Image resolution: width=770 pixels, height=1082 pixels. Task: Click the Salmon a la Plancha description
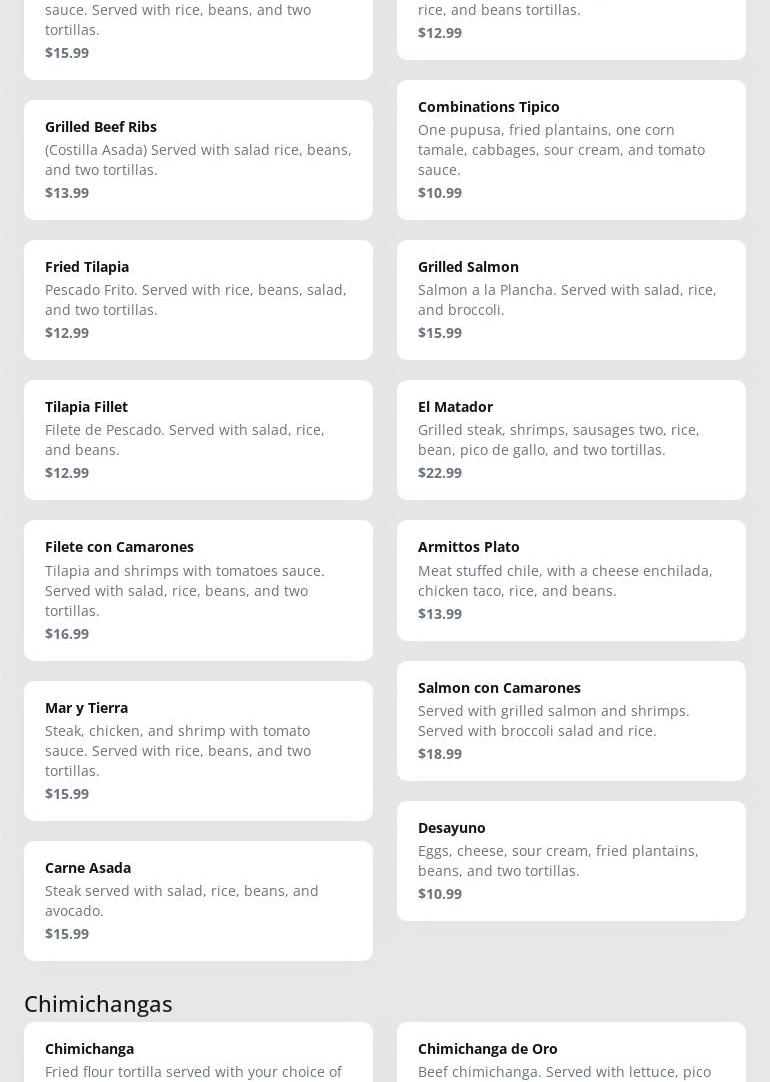567,300
